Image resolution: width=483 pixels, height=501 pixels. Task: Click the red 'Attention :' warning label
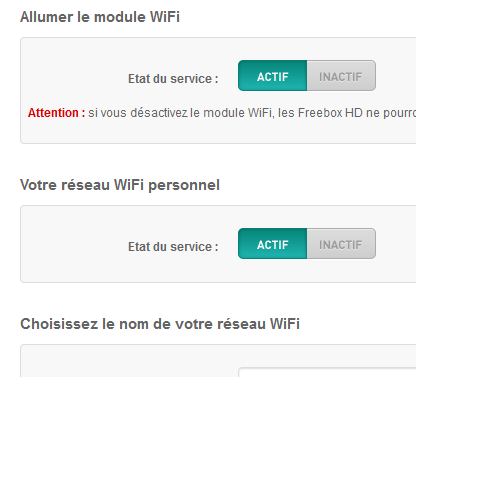(56, 113)
